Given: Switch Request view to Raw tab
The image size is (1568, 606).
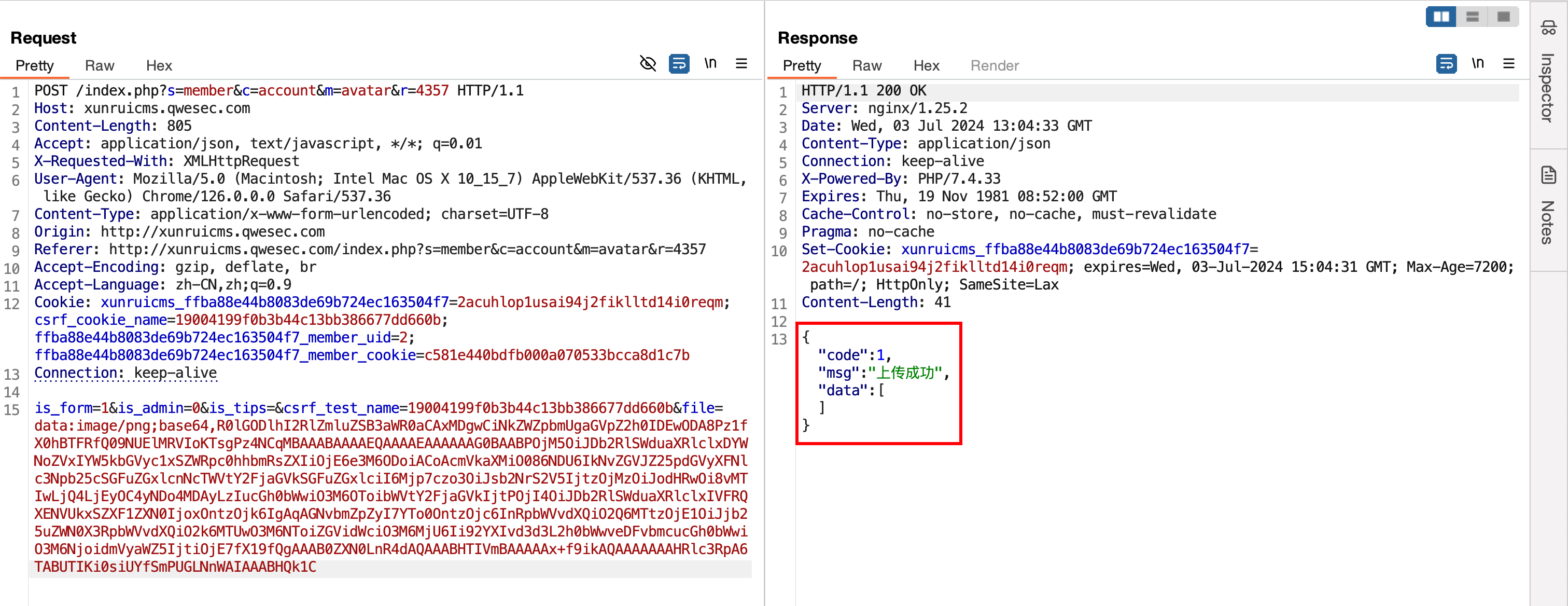Looking at the screenshot, I should (99, 65).
